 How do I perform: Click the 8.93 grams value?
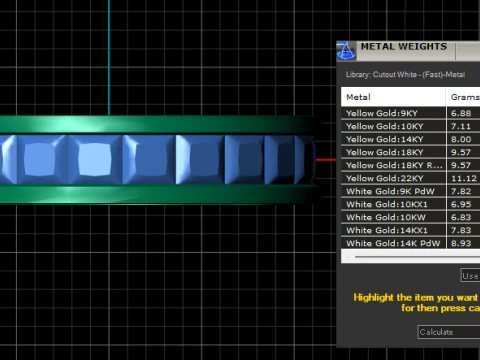coord(461,243)
